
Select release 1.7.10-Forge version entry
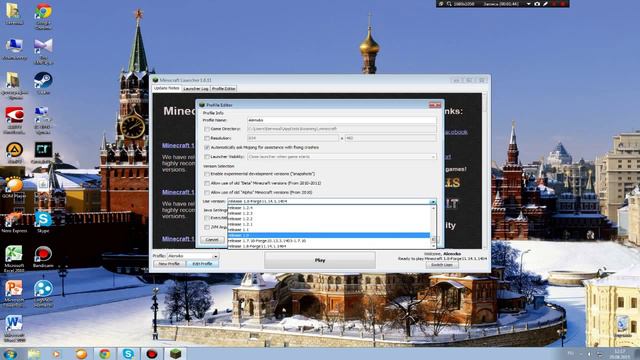pyautogui.click(x=329, y=241)
